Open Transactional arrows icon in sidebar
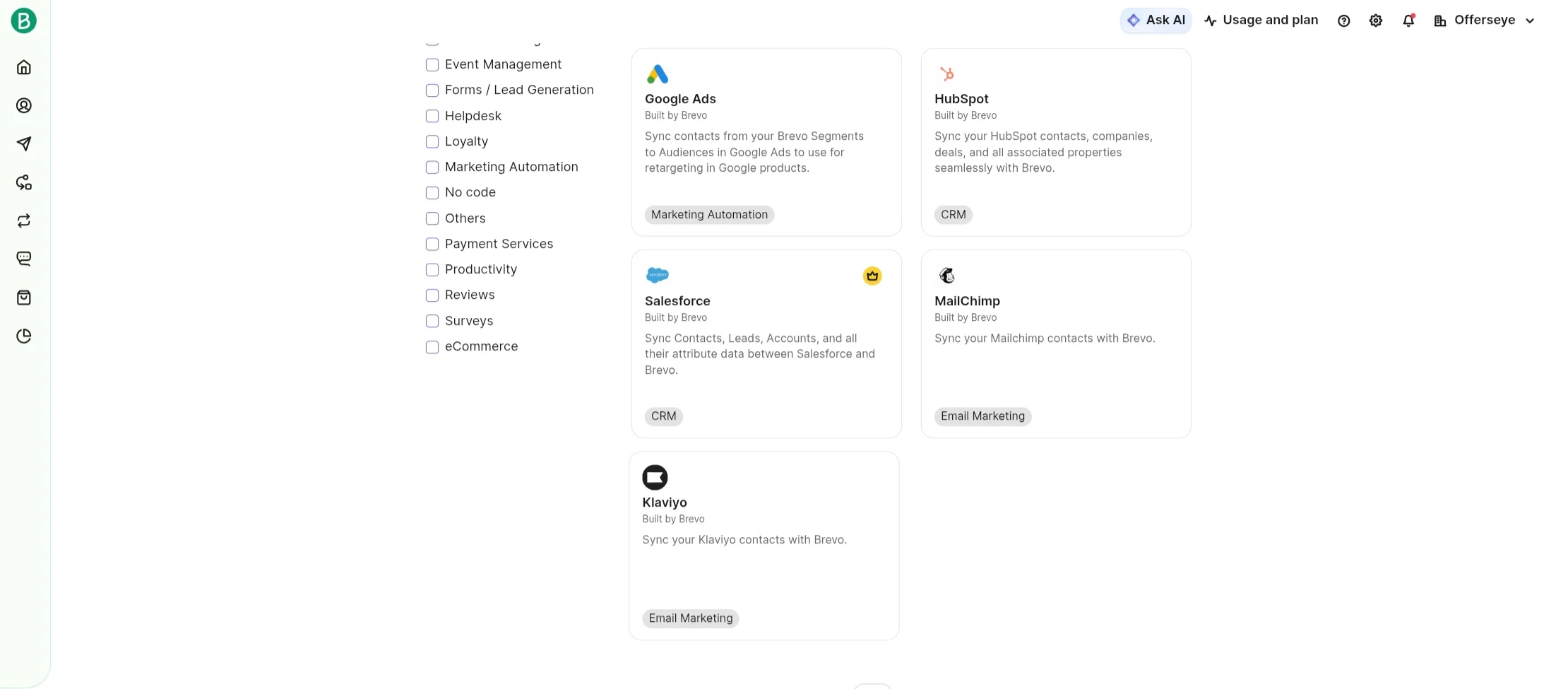The width and height of the screenshot is (1568, 689). click(x=24, y=220)
